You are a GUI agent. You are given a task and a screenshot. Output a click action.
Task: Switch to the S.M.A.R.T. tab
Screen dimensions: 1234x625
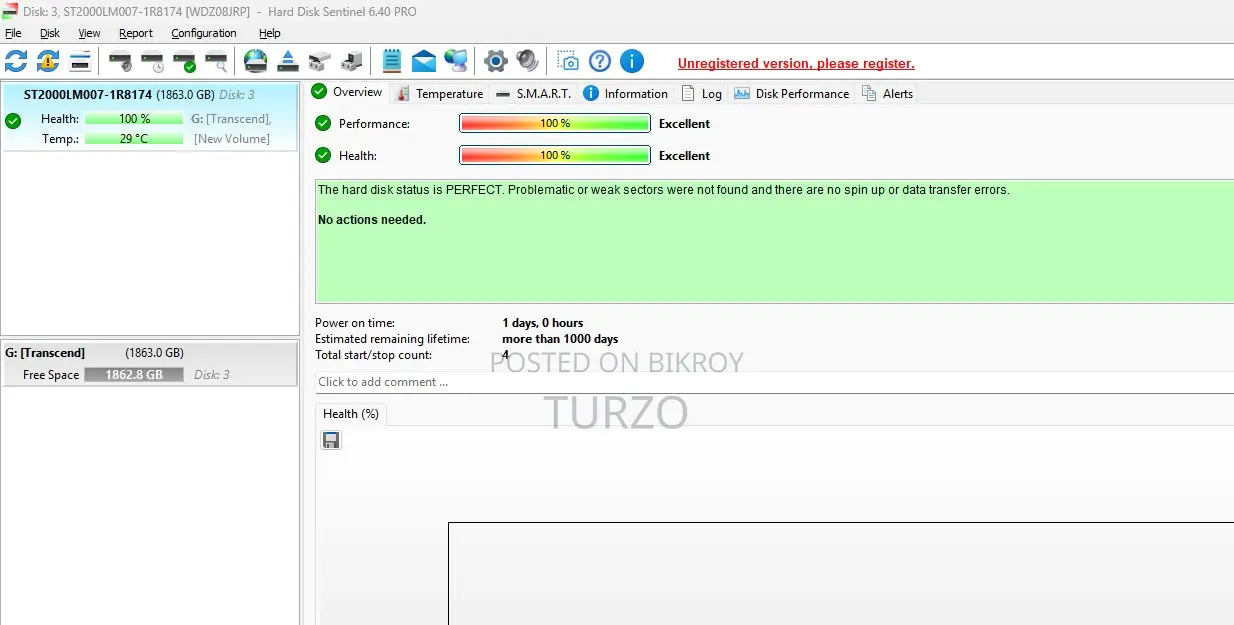coord(533,93)
